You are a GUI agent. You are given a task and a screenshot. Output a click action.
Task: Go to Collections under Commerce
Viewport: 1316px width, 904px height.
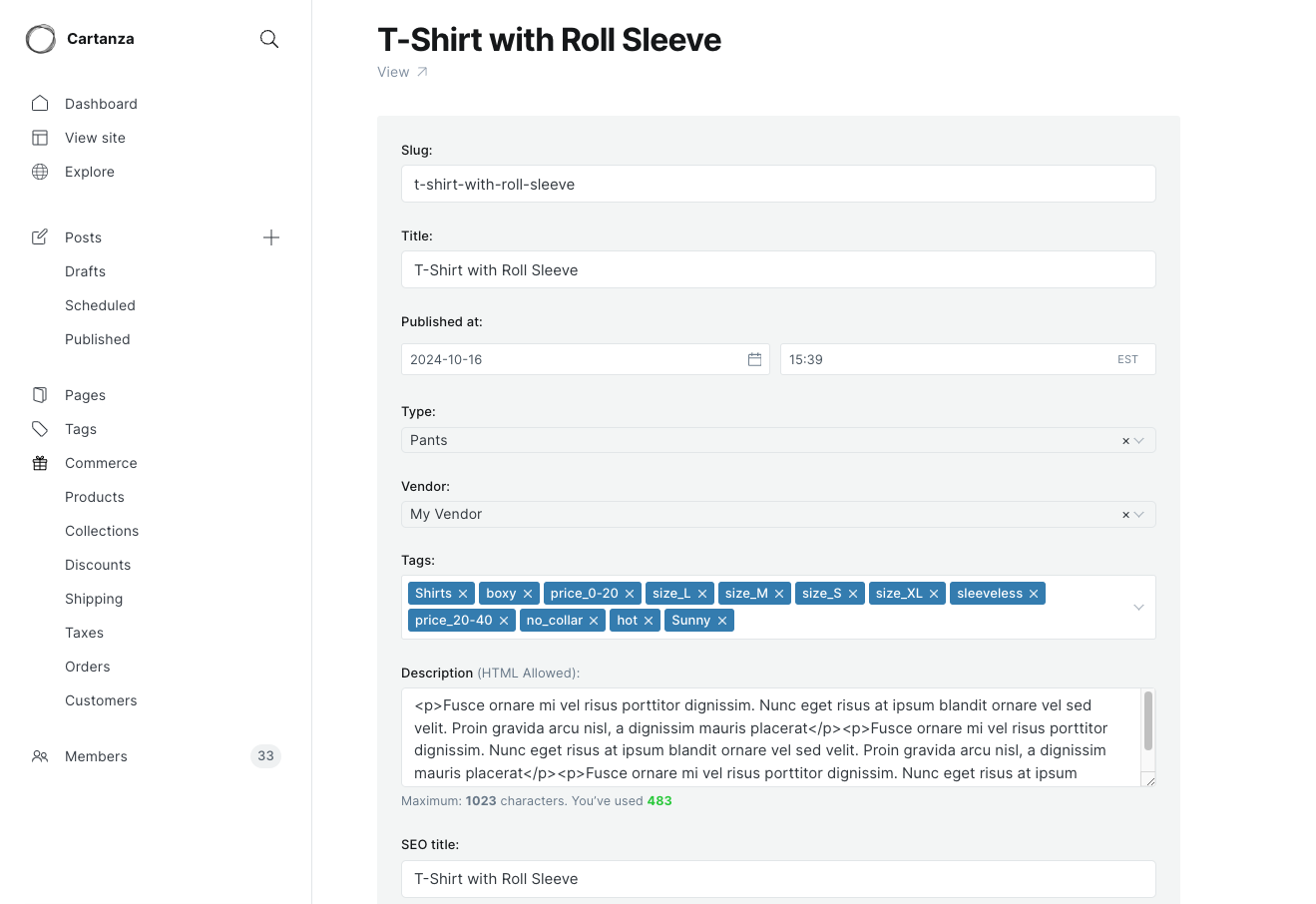click(102, 531)
